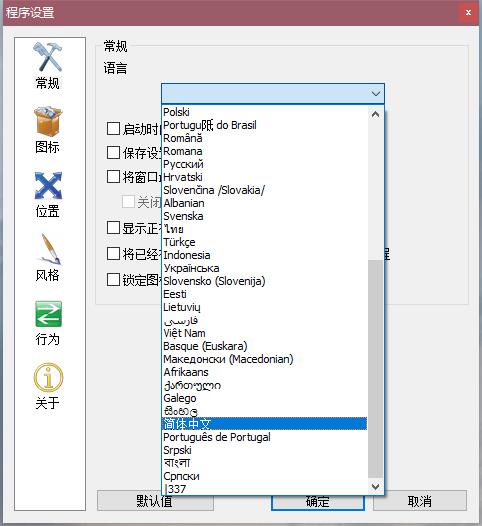Choose the 'do Brasil' Portuguese language

[x=265, y=125]
